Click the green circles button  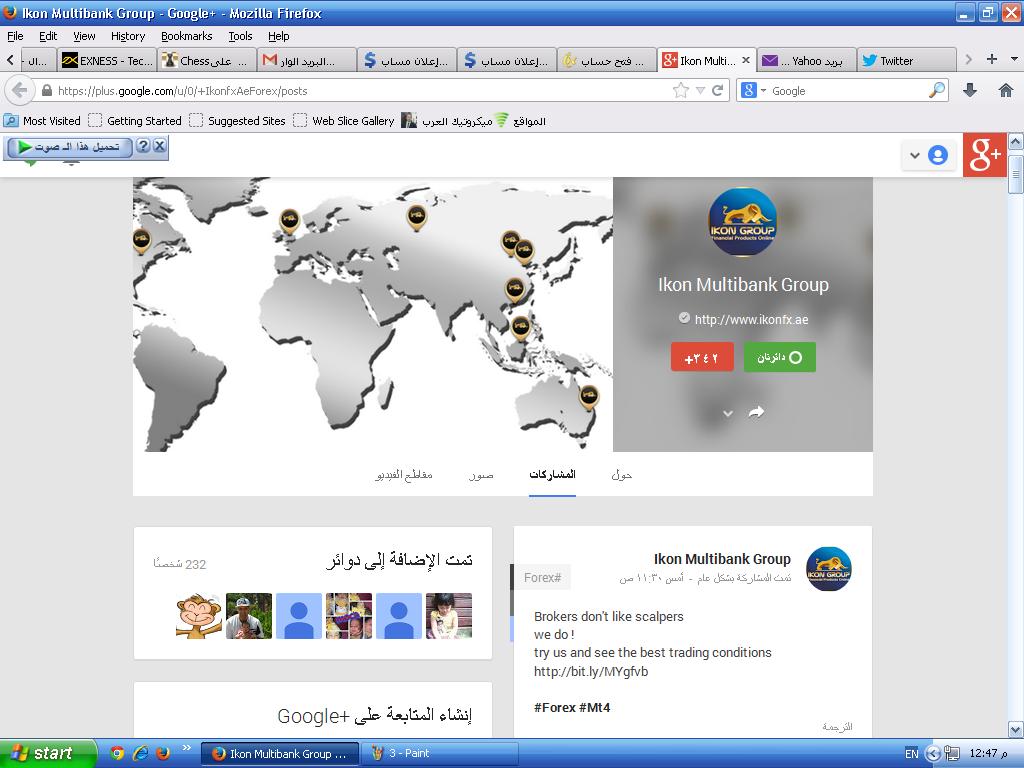pyautogui.click(x=780, y=357)
